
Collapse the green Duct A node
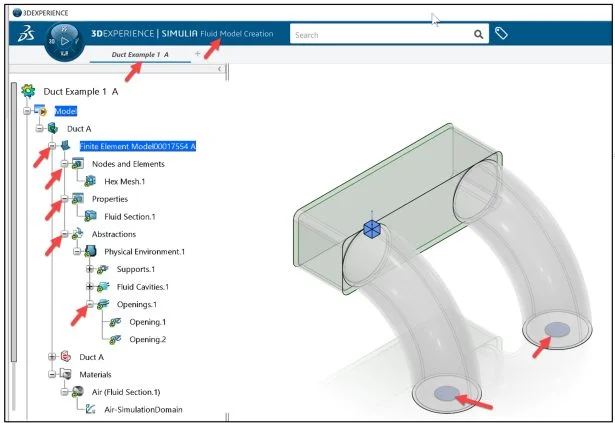click(x=39, y=128)
